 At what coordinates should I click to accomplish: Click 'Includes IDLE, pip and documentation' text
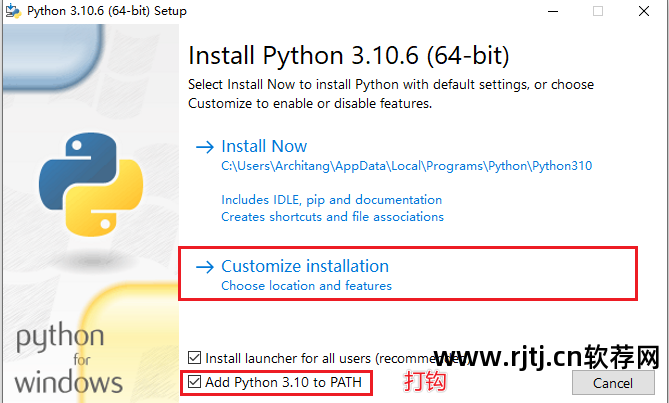[x=332, y=200]
